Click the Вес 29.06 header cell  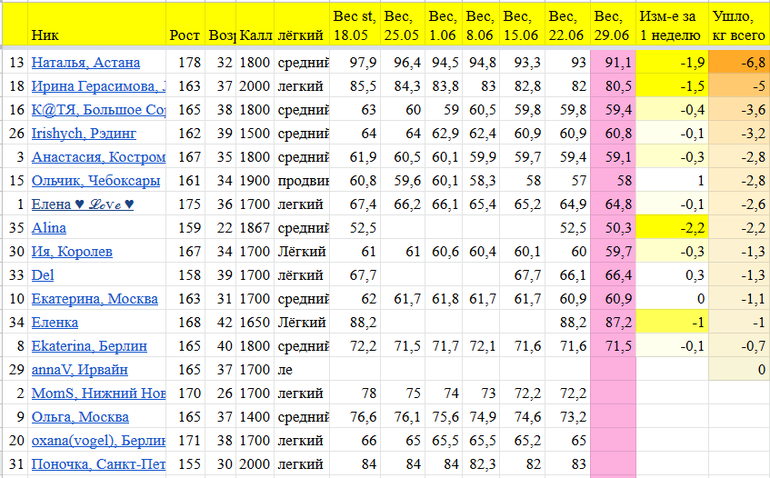point(613,24)
